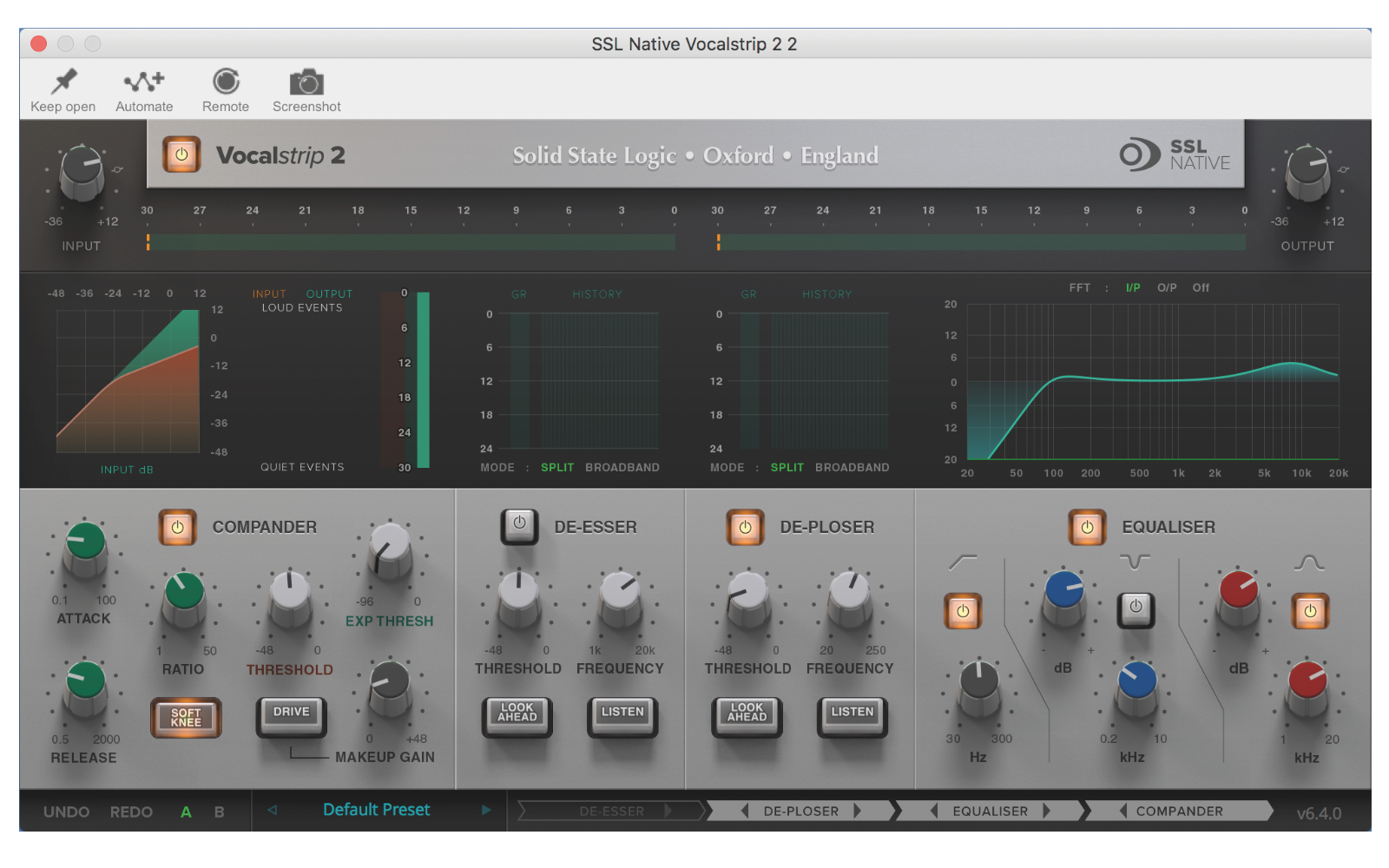Click the notch filter shape icon

coord(1135,561)
